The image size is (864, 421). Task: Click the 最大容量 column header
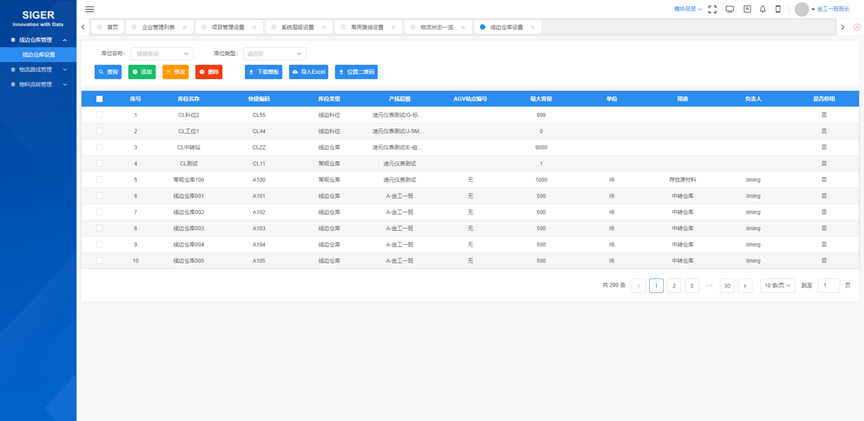(x=541, y=99)
